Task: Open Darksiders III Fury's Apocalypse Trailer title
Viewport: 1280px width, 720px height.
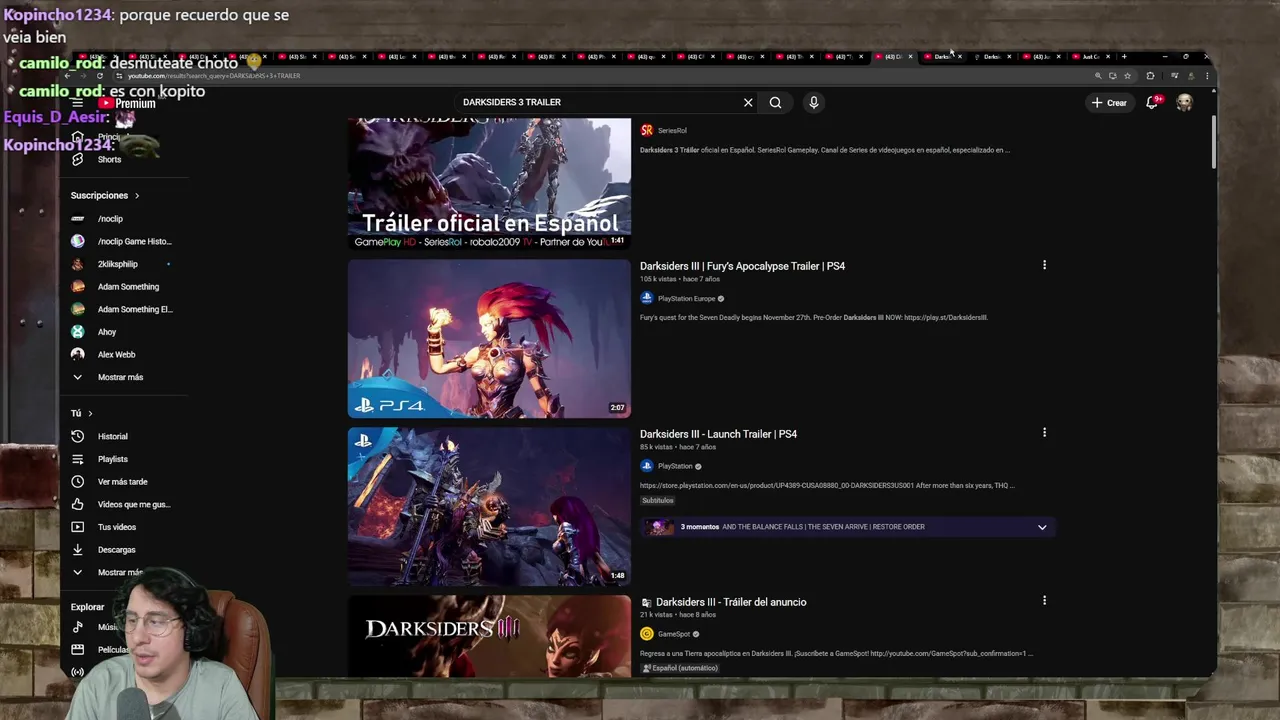Action: click(x=742, y=266)
